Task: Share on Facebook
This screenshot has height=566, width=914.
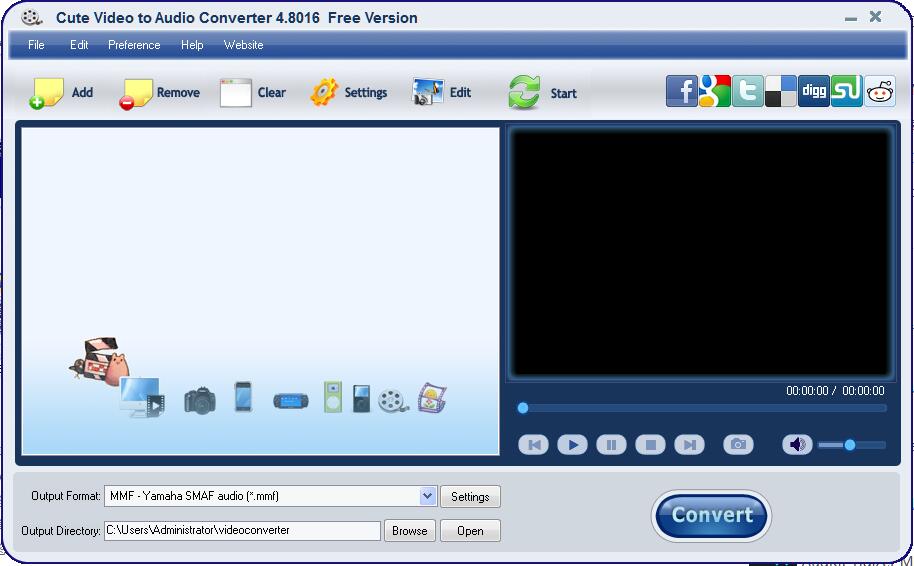Action: (x=681, y=91)
